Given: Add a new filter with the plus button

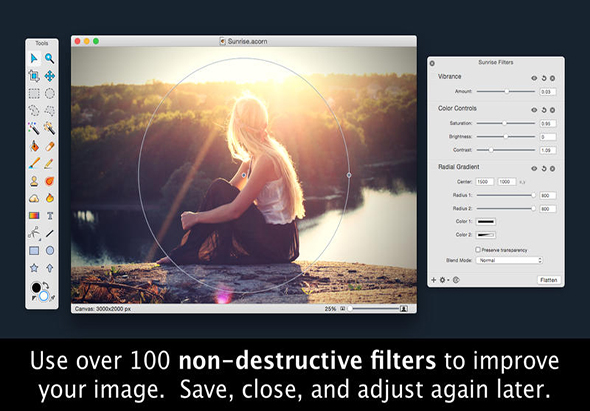Looking at the screenshot, I should coord(433,280).
